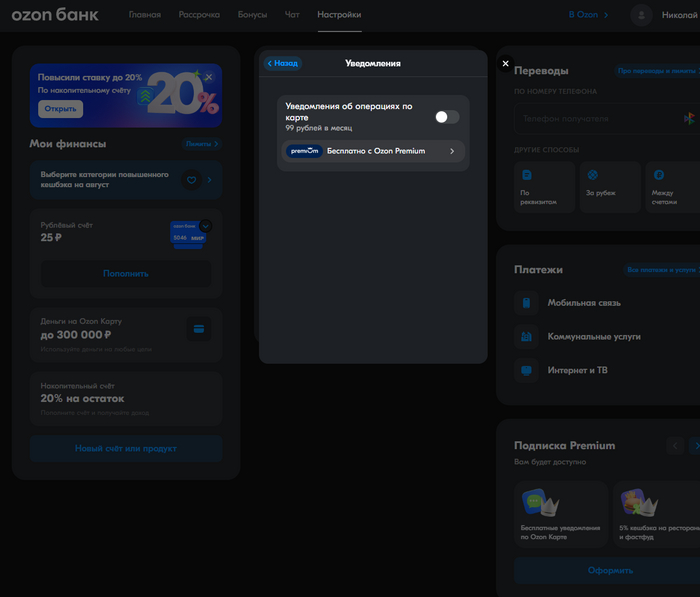Click the СБП icon in phone field
This screenshot has height=597, width=700.
click(x=689, y=119)
